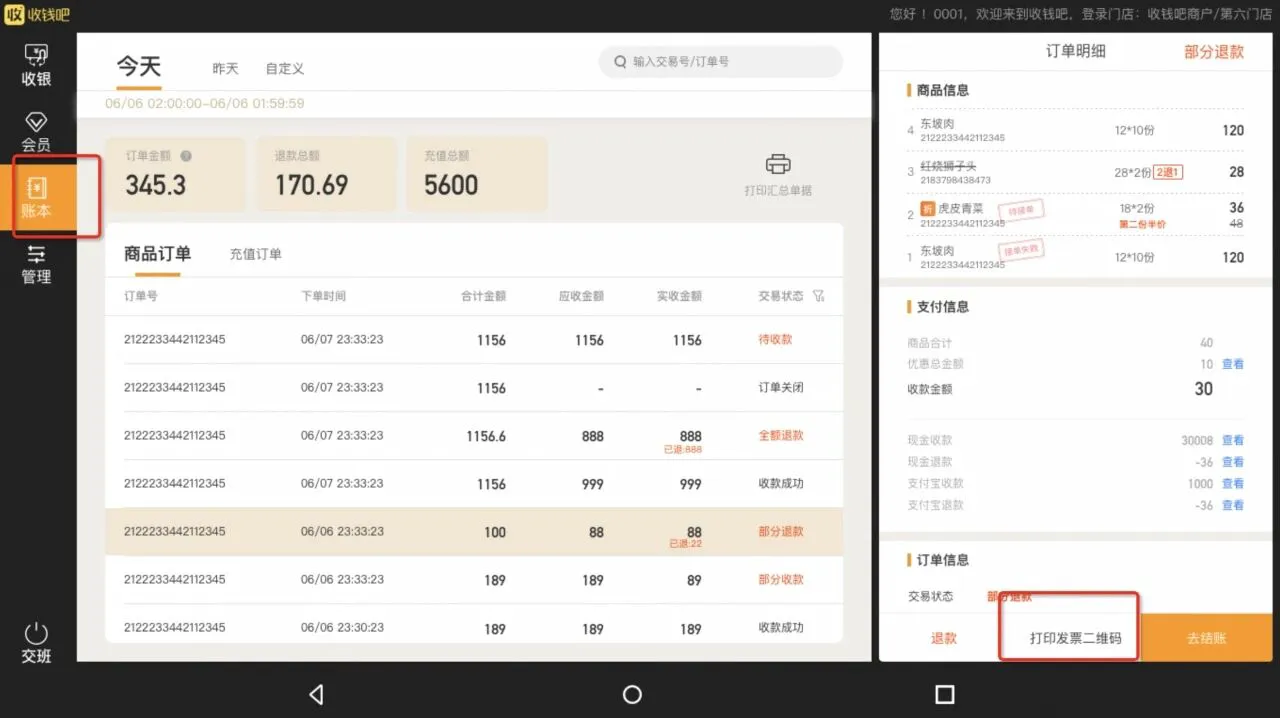Switch to the 自定义 custom date tab
Viewport: 1280px width, 718px height.
coord(285,68)
